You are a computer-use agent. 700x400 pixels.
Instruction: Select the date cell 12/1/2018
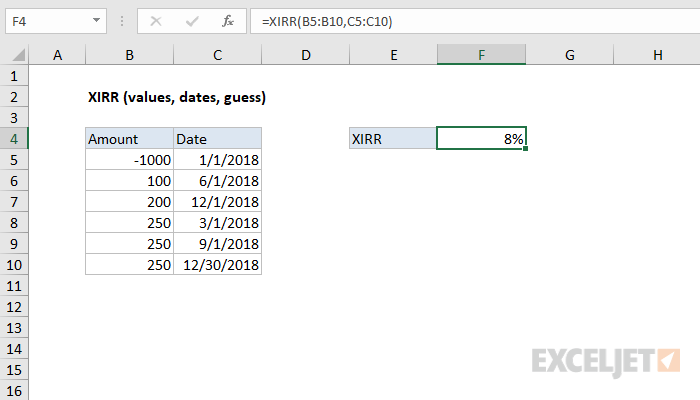point(217,202)
